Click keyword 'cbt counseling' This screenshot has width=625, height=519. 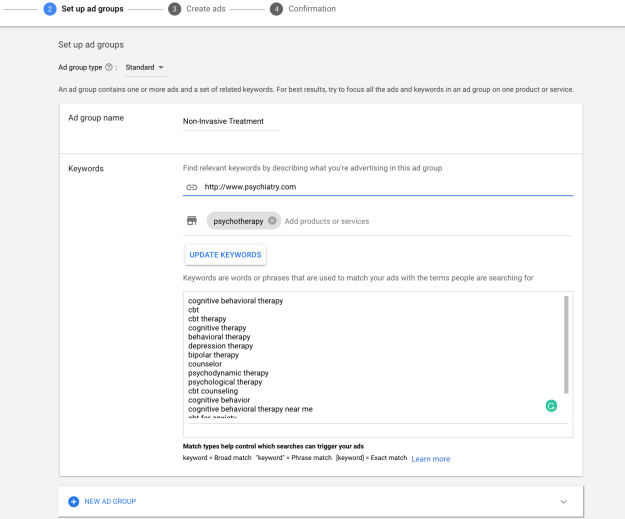click(x=213, y=391)
